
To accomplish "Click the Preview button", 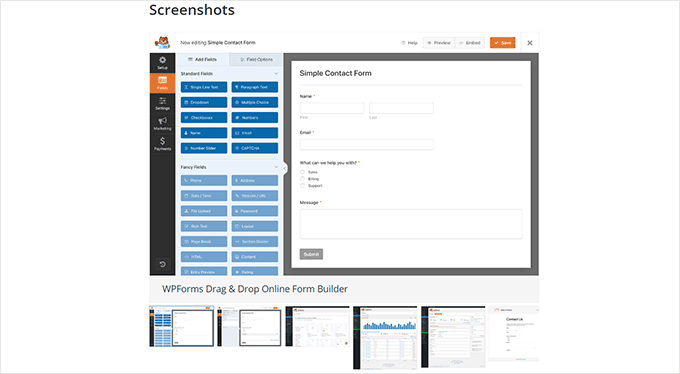I will [x=439, y=43].
